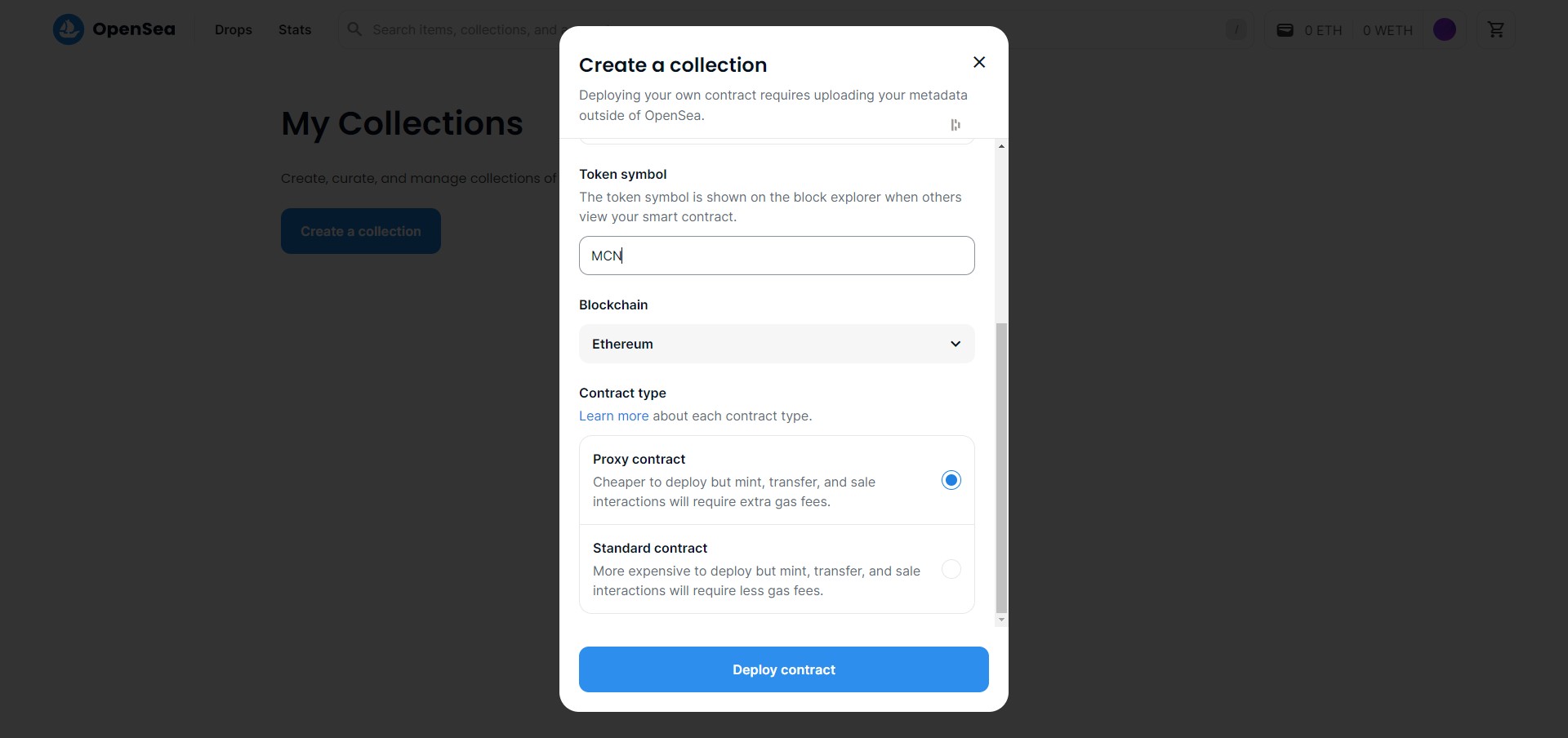
Task: Click the dialog vertical scrollbar thumb
Action: (1001, 468)
